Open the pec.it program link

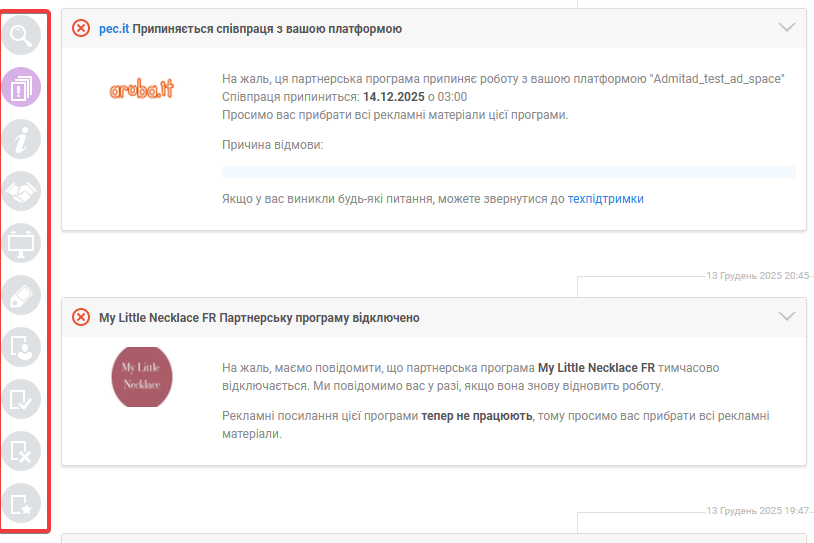(x=114, y=29)
